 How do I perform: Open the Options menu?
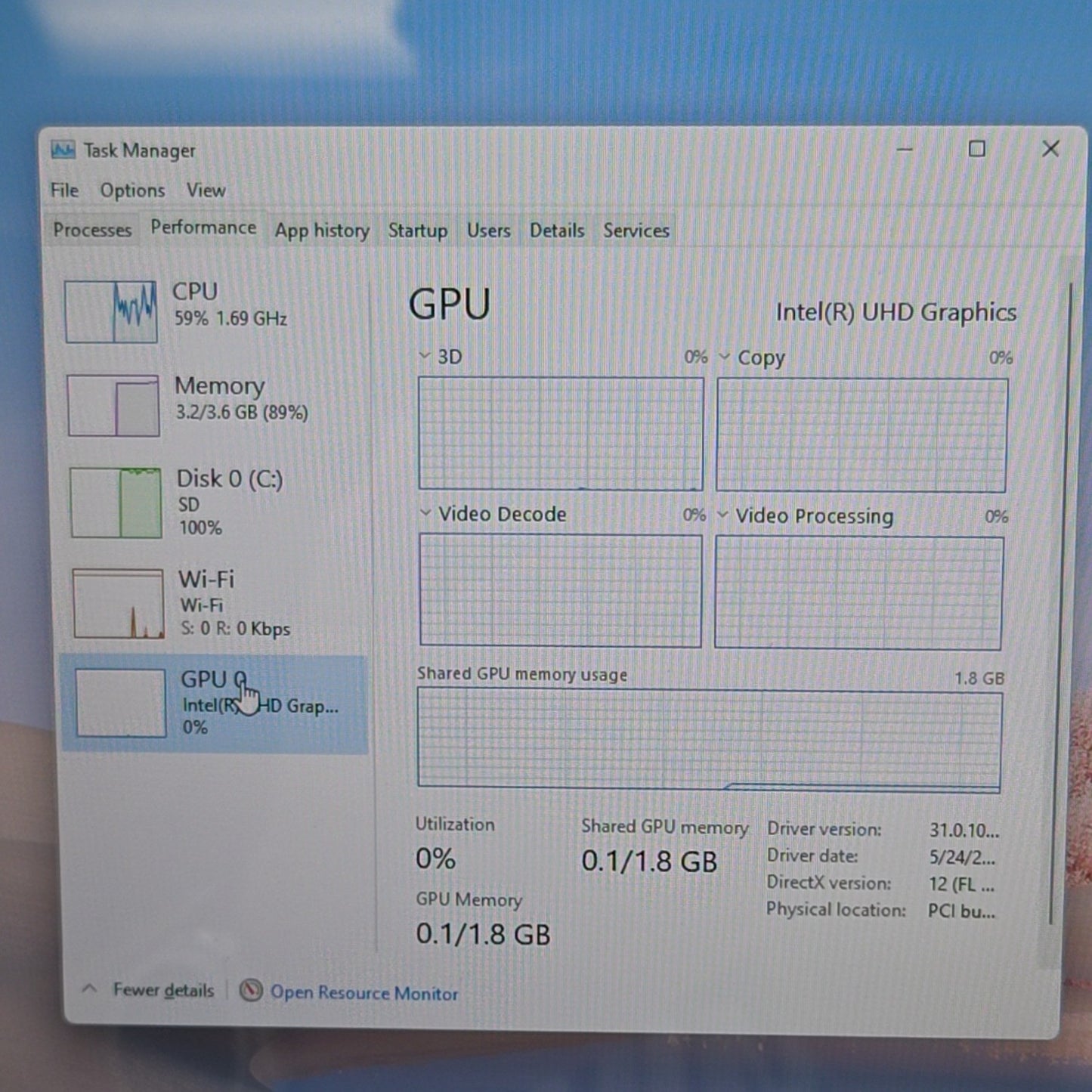(x=132, y=190)
